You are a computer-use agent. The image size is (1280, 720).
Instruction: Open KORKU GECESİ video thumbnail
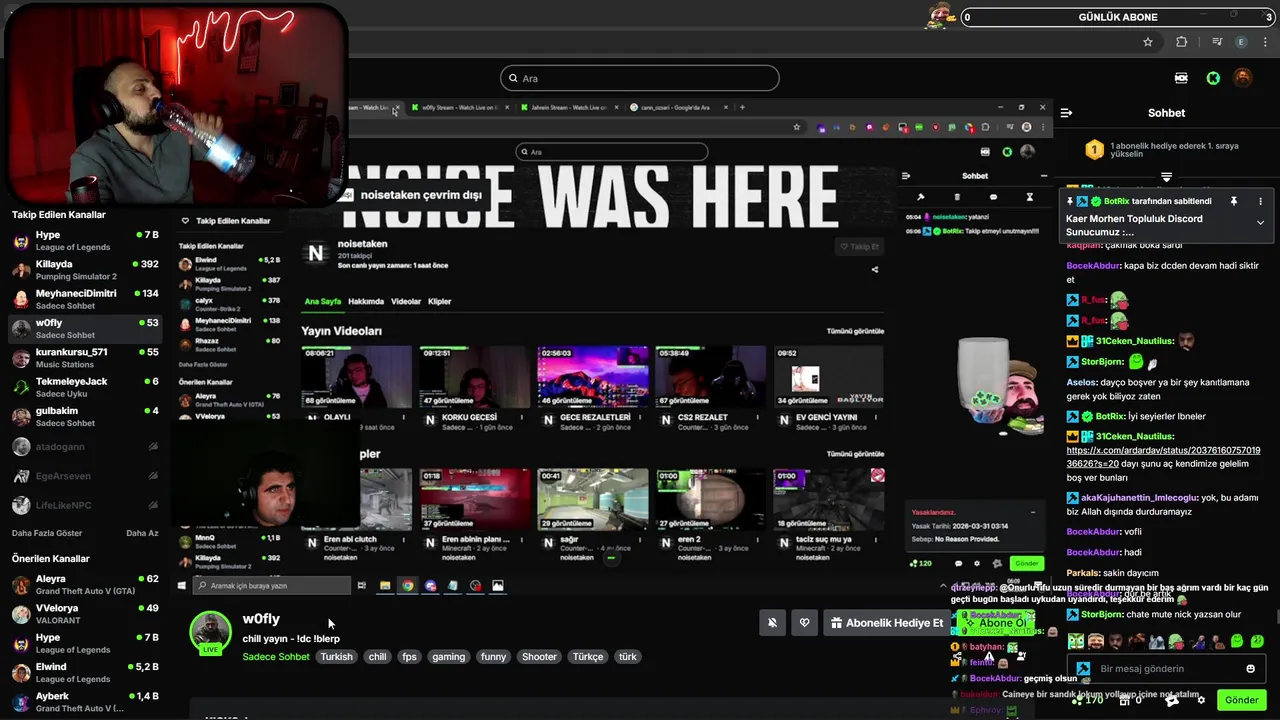coord(475,376)
